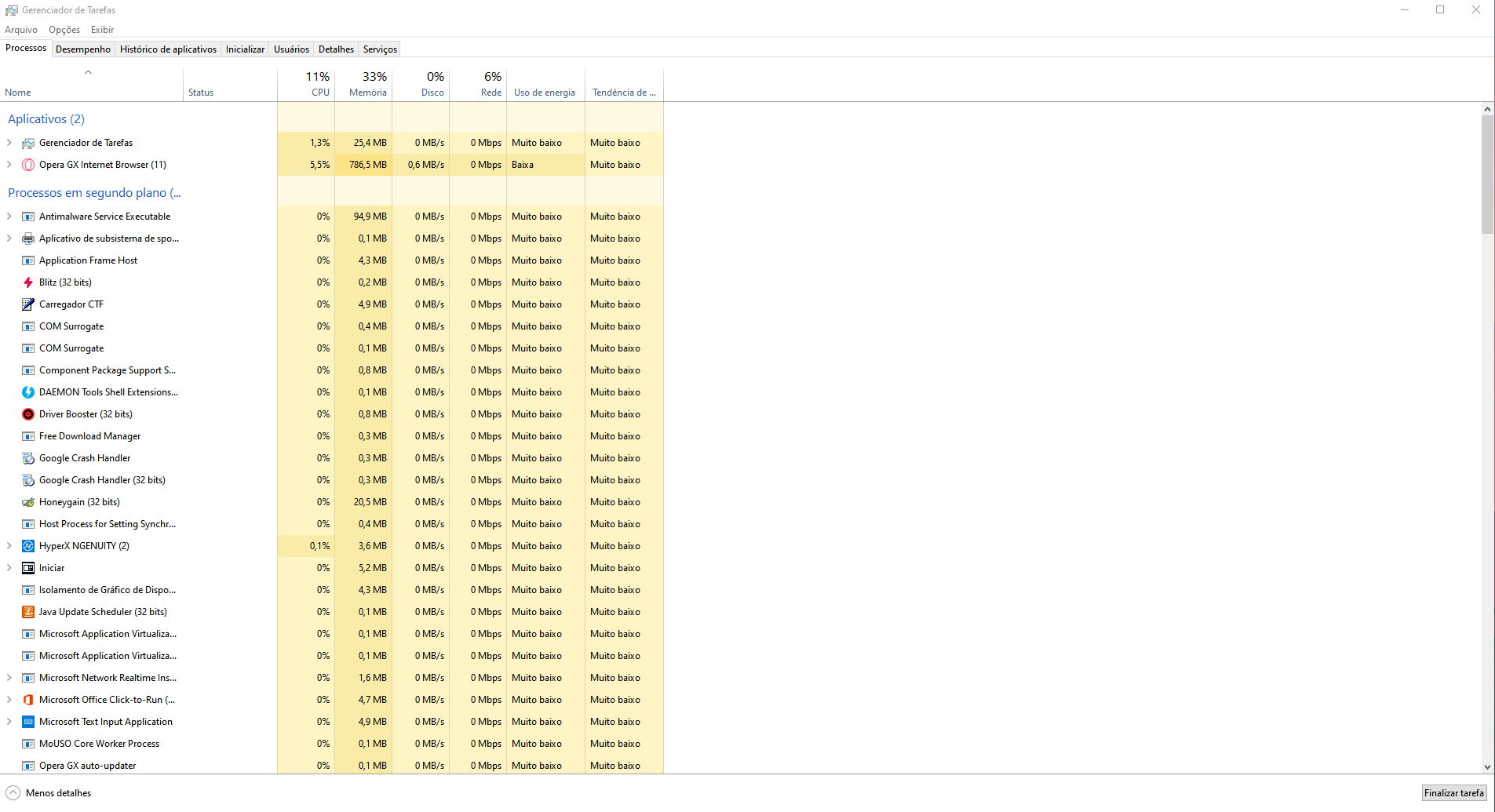Switch to the Usuários tab
The image size is (1495, 812).
[x=291, y=49]
